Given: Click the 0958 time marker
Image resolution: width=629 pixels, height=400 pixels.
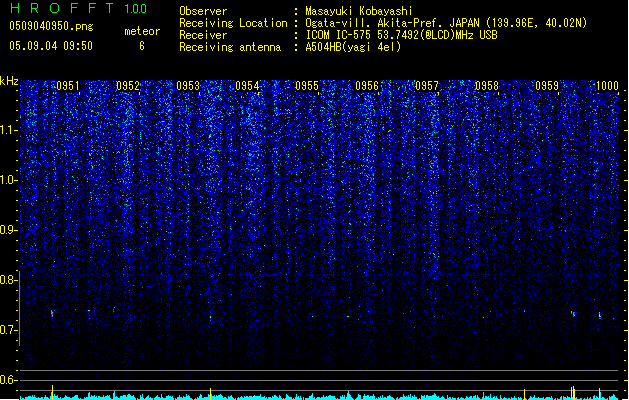Looking at the screenshot, I should tap(487, 86).
